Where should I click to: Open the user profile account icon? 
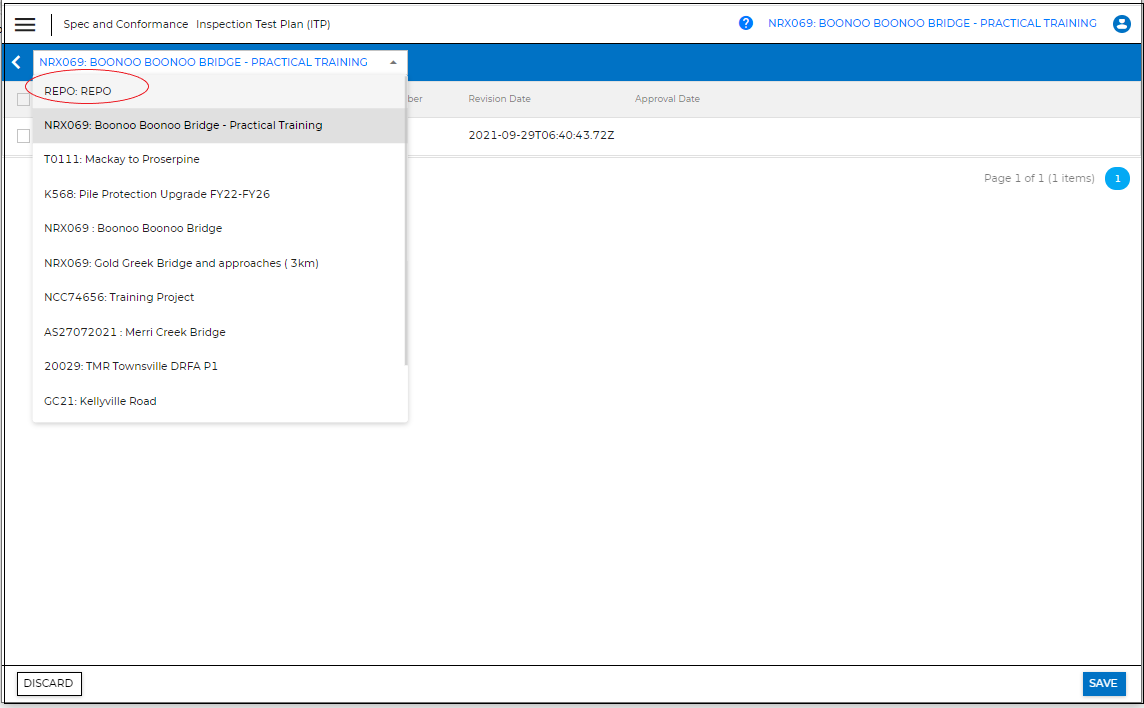1121,24
